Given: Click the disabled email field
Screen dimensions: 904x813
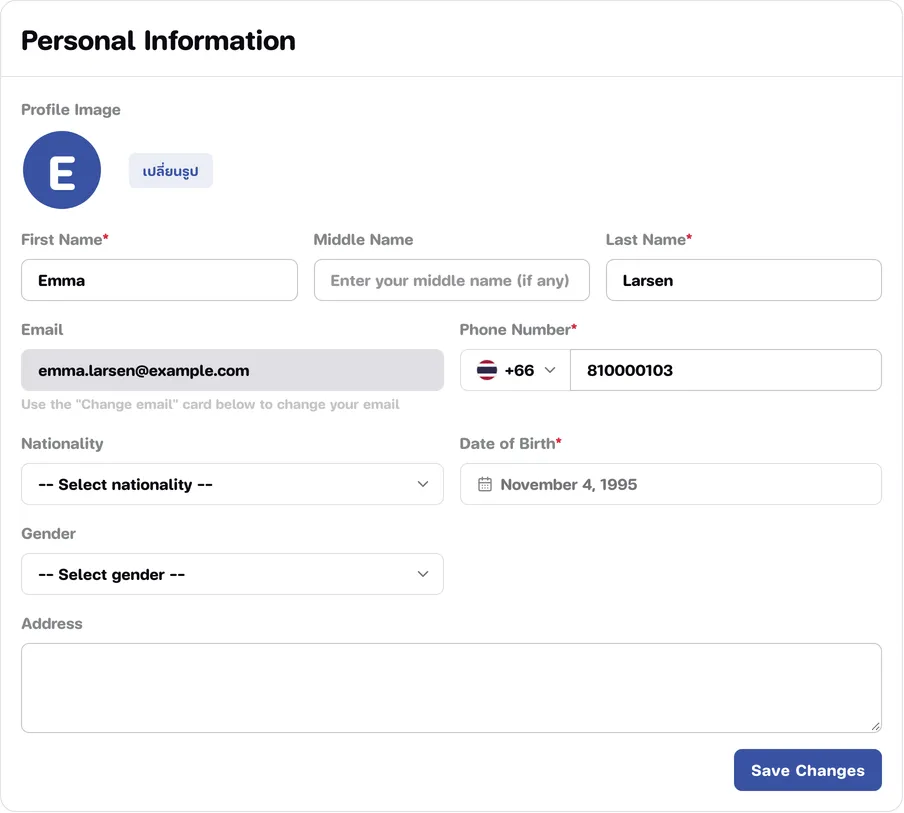Looking at the screenshot, I should [232, 370].
